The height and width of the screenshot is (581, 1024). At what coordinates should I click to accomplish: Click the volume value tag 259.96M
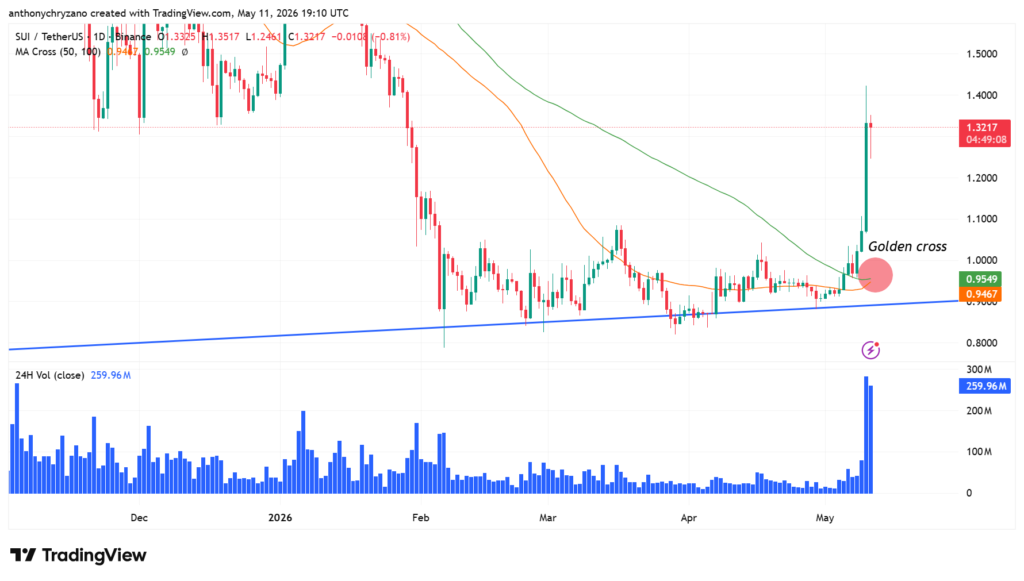pyautogui.click(x=985, y=386)
